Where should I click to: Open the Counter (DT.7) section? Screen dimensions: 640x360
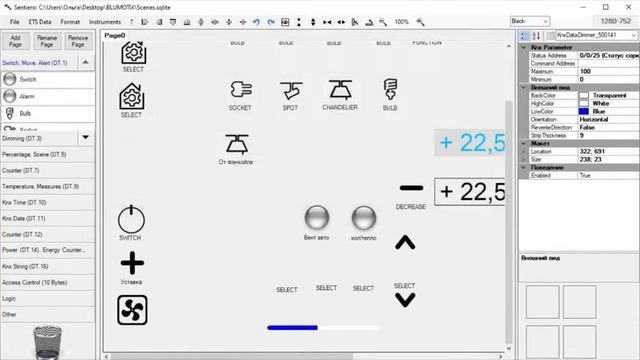(x=48, y=171)
